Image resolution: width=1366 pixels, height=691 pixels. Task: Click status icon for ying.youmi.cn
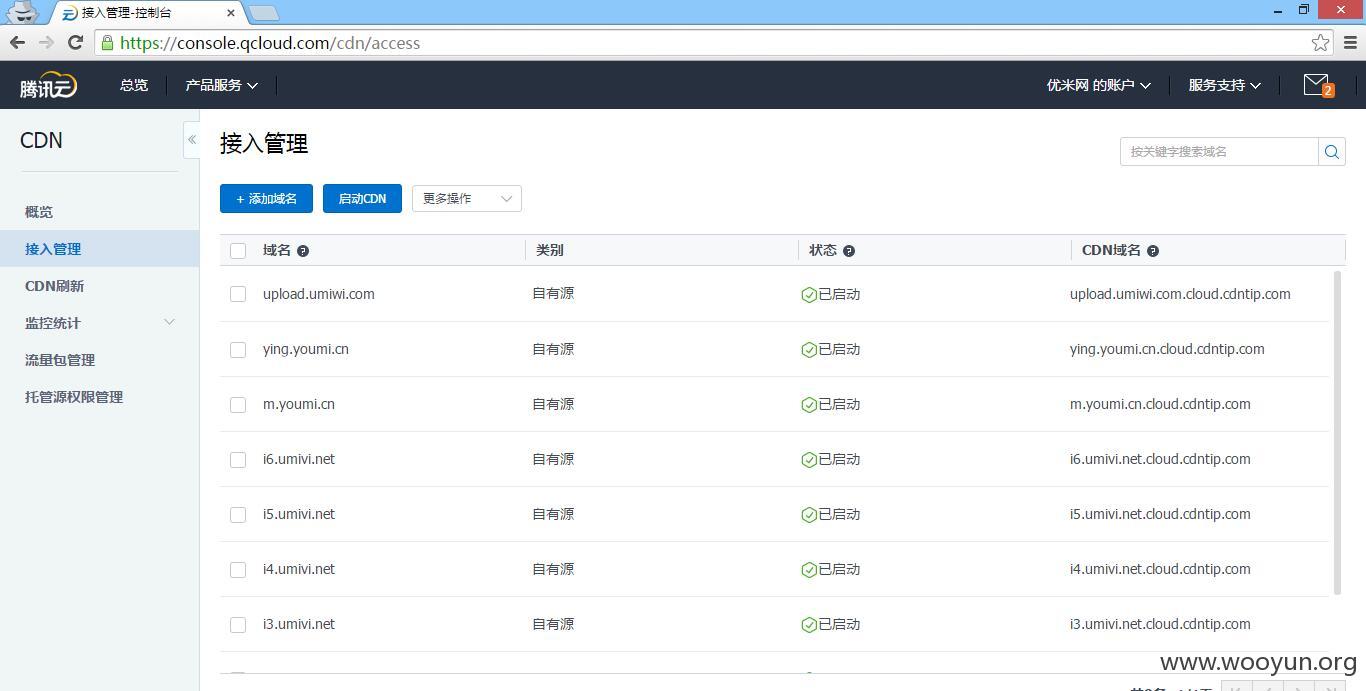click(x=809, y=350)
